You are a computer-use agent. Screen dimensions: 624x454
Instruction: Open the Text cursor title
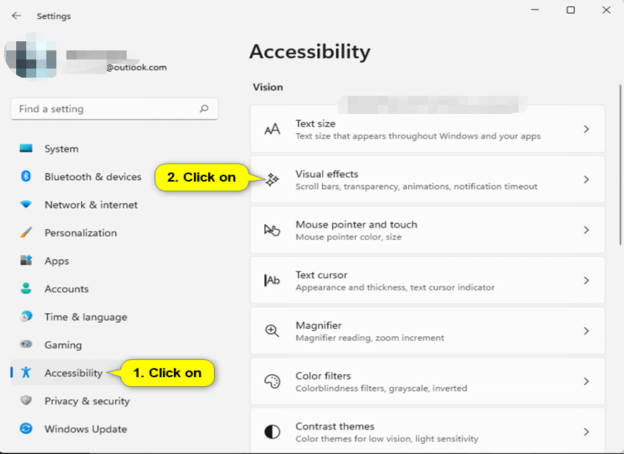[321, 275]
